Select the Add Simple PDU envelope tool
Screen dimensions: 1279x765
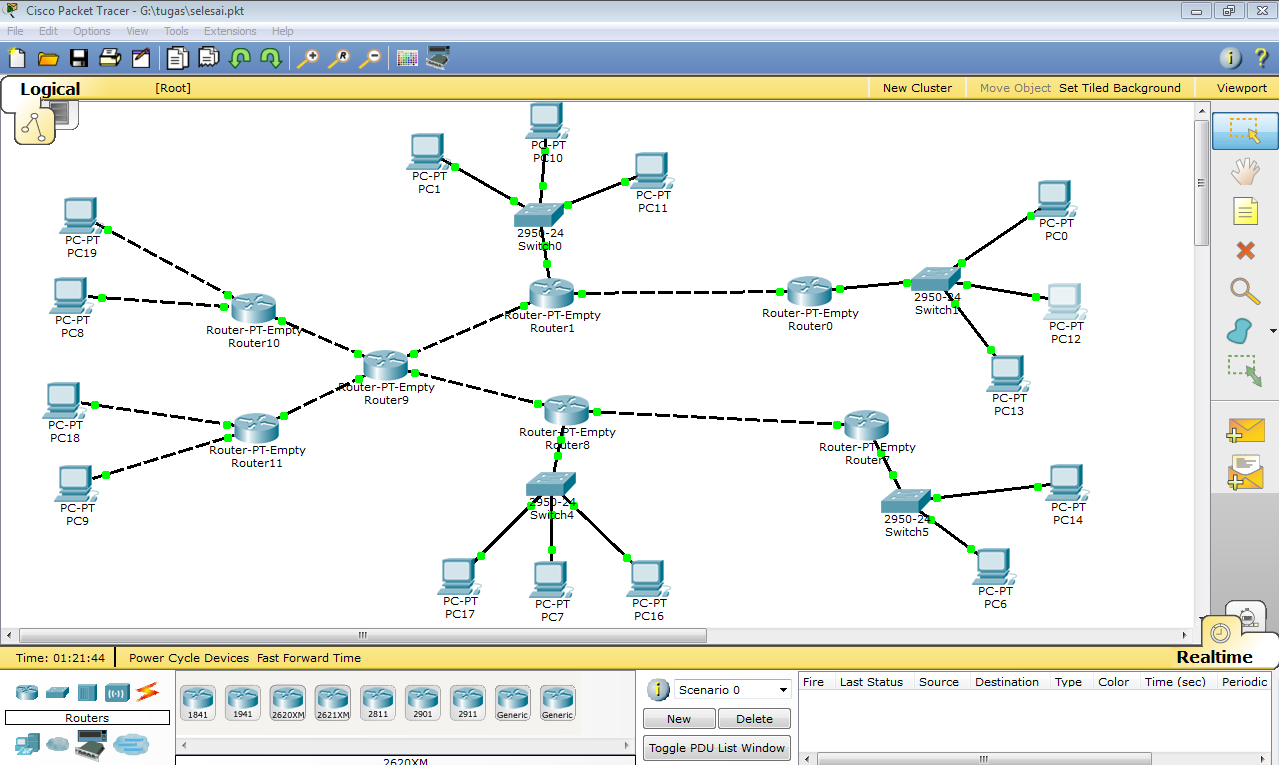pos(1244,429)
